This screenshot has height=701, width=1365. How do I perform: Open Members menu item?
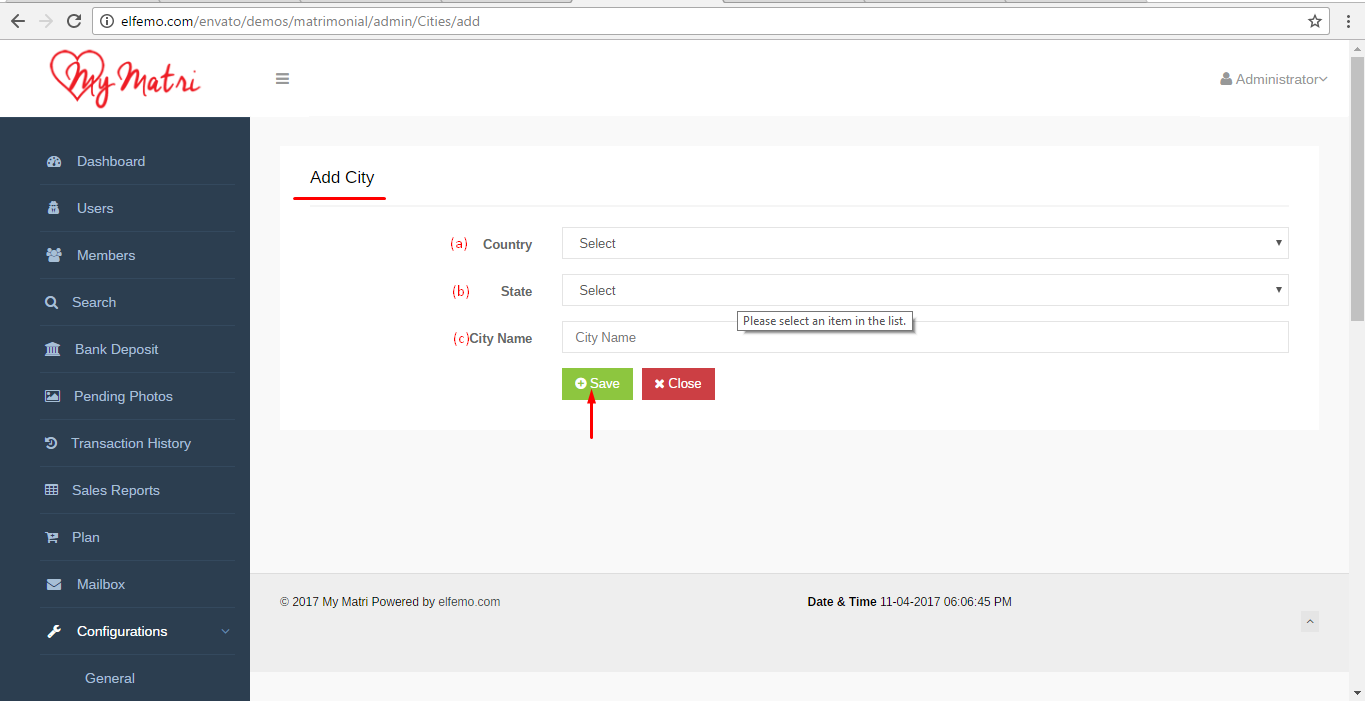tap(106, 255)
